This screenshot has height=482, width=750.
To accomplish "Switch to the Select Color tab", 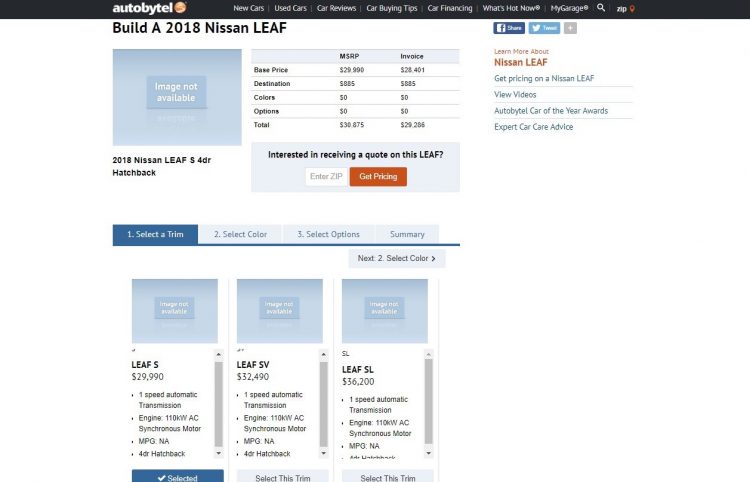I will (x=240, y=234).
